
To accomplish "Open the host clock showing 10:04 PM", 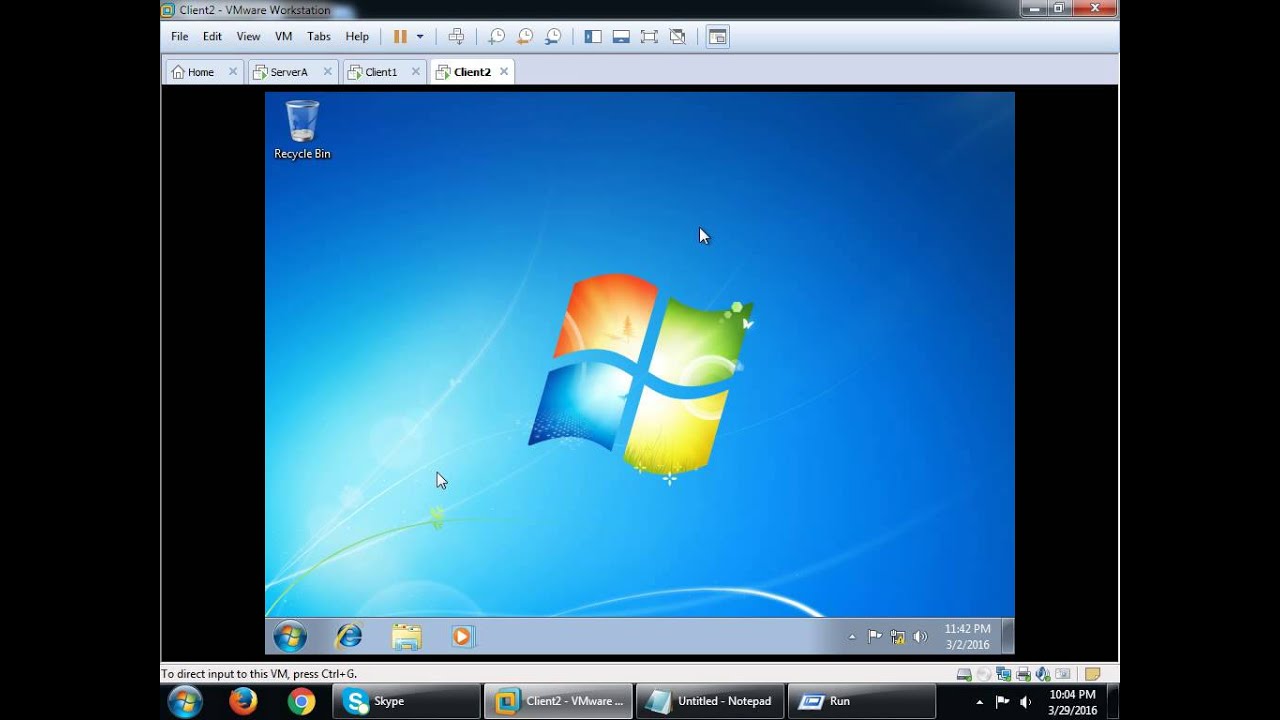I will 1072,702.
